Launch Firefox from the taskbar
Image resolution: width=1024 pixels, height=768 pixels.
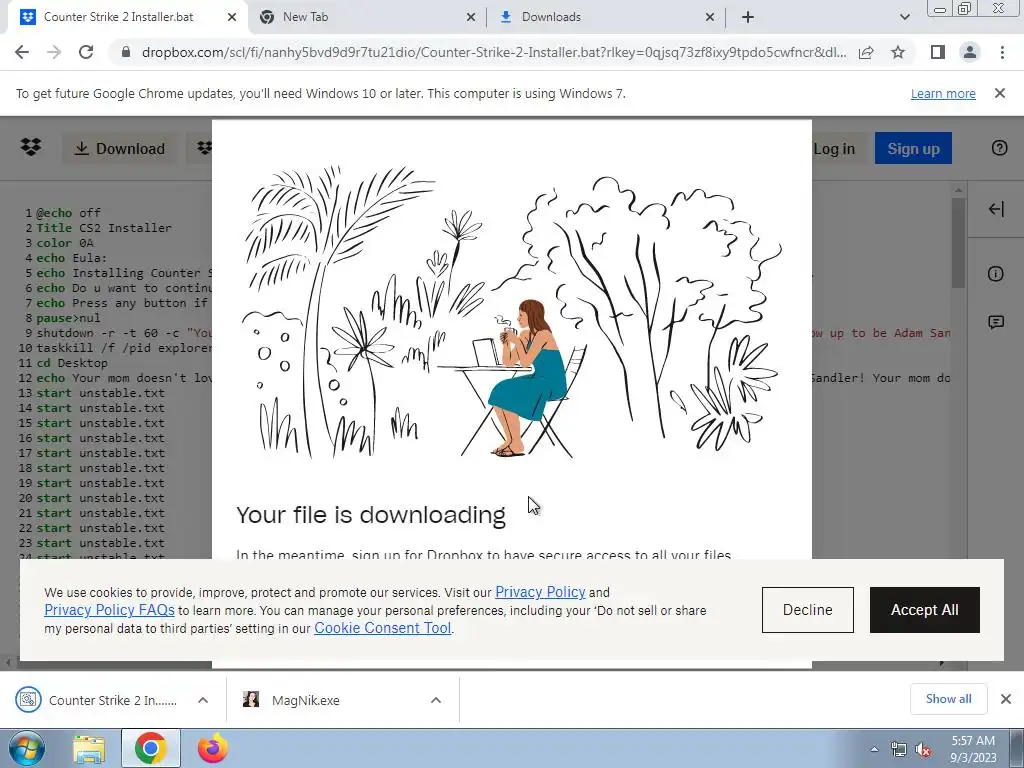(213, 748)
